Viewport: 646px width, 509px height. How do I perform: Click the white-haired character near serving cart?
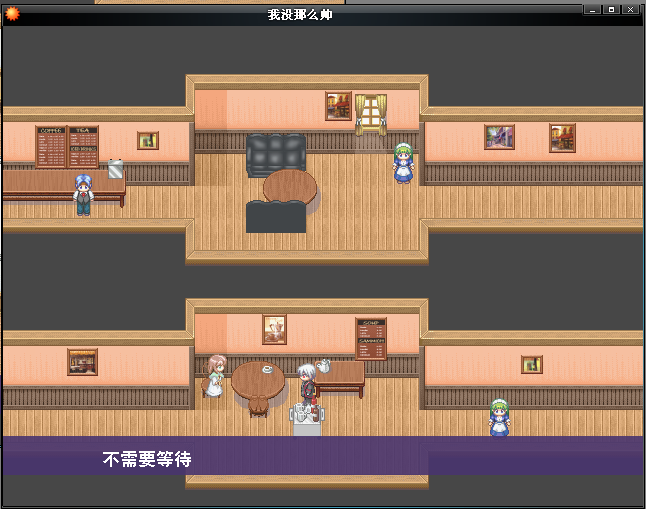point(307,384)
